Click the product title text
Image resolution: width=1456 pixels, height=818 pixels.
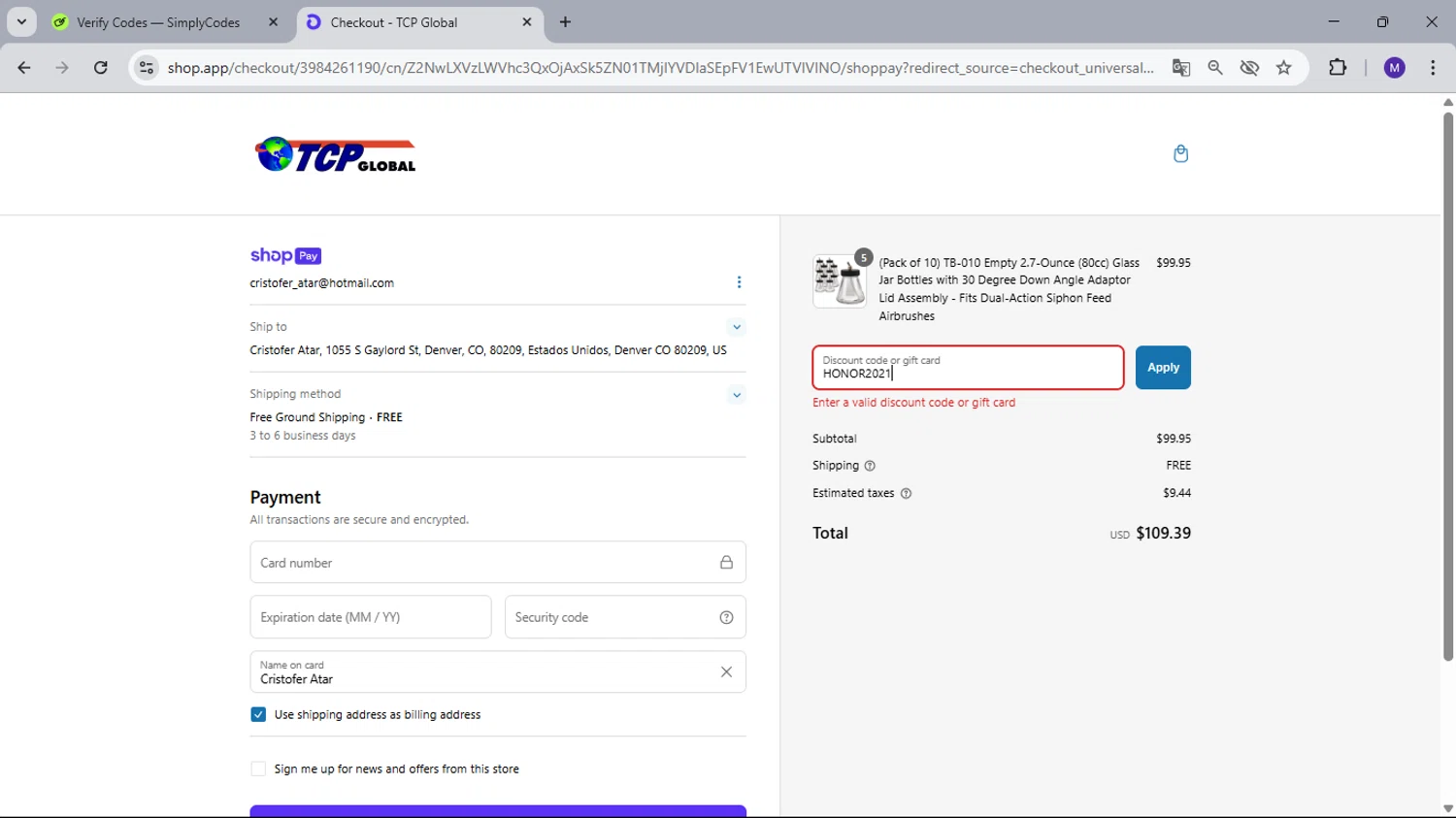click(x=1009, y=289)
